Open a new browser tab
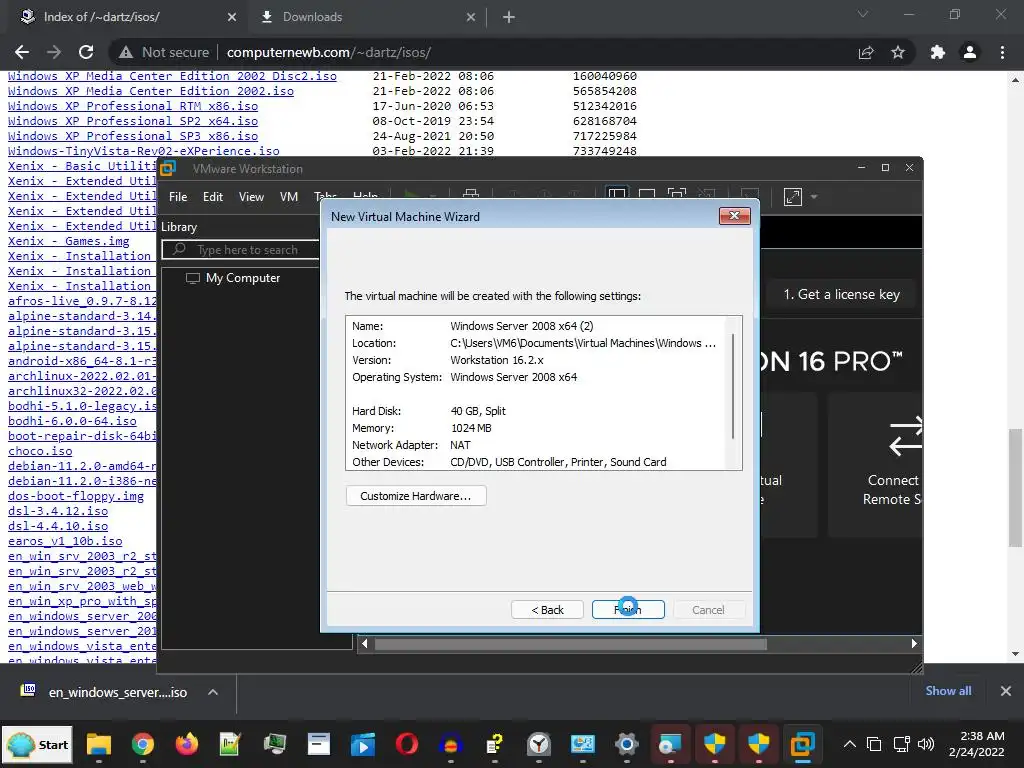1024x768 pixels. pyautogui.click(x=509, y=17)
